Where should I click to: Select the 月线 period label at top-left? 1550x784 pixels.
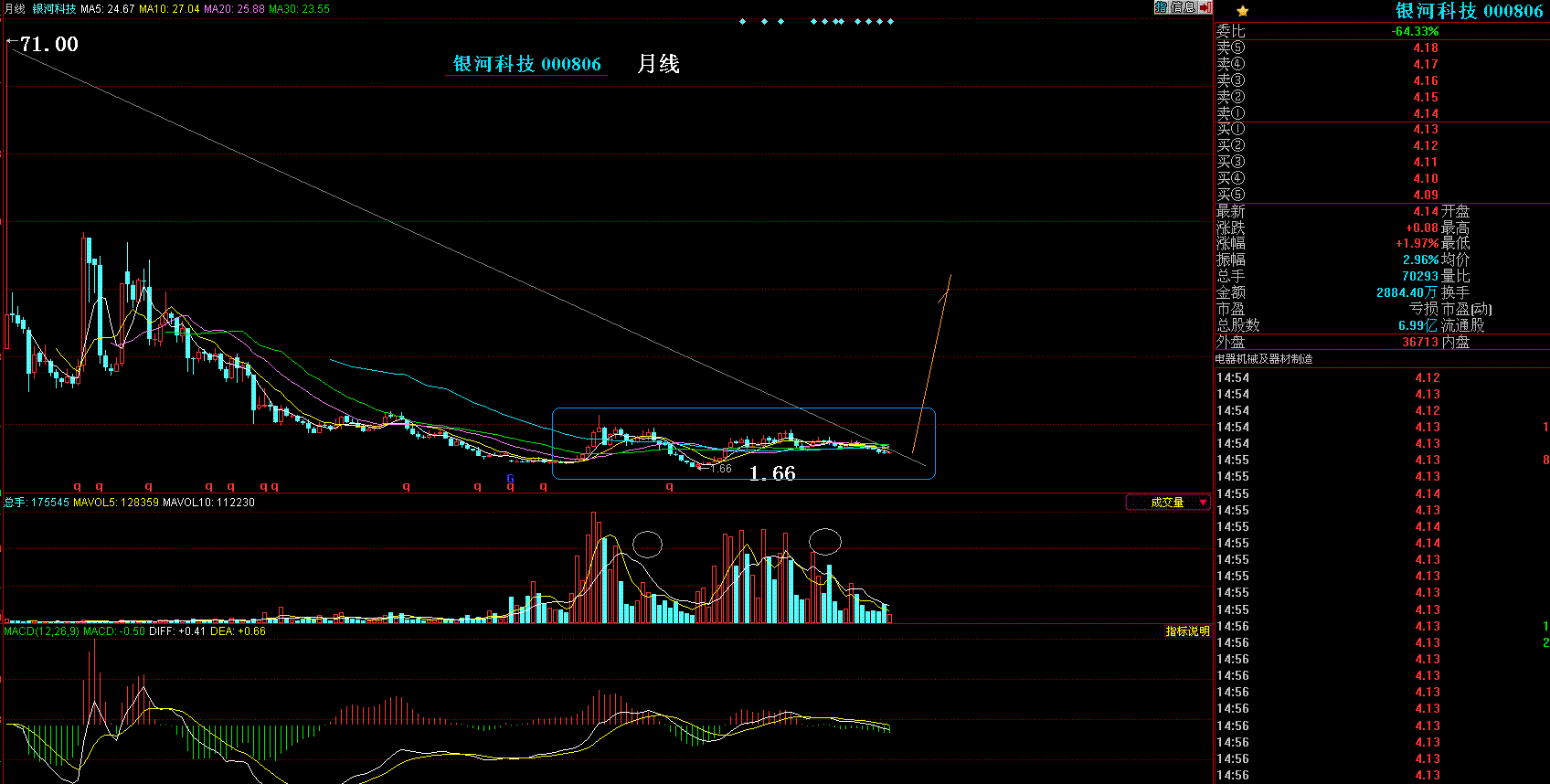pyautogui.click(x=15, y=8)
